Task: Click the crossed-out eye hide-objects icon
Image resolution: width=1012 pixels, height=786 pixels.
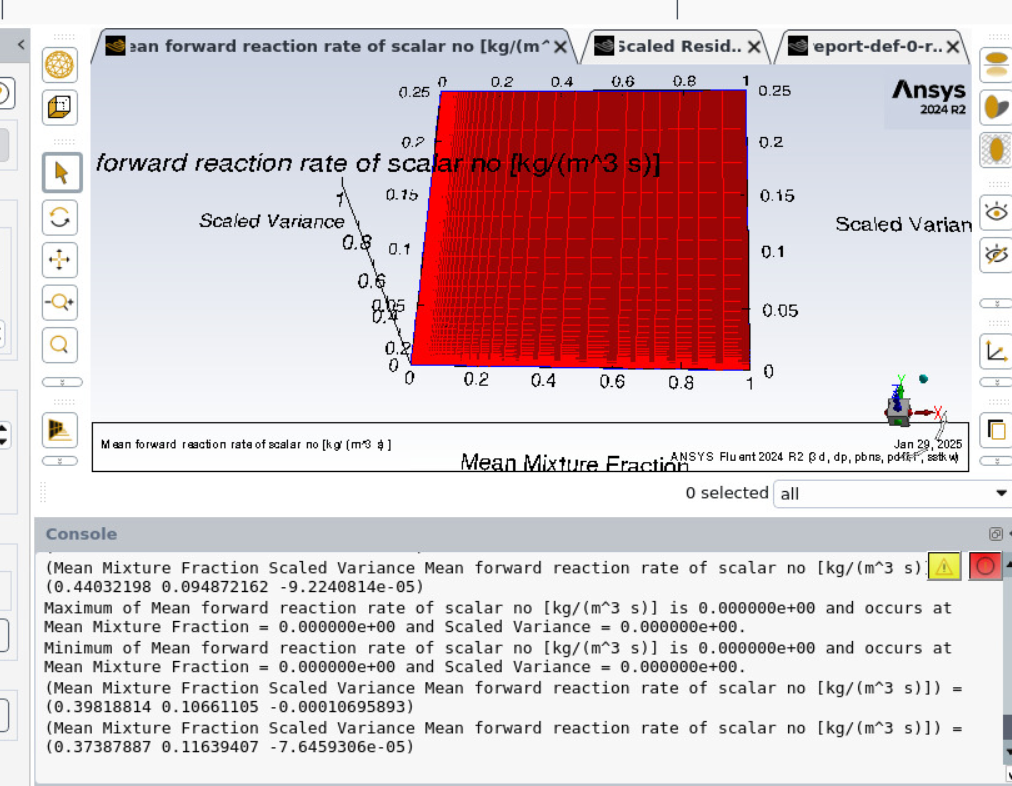Action: [x=997, y=255]
